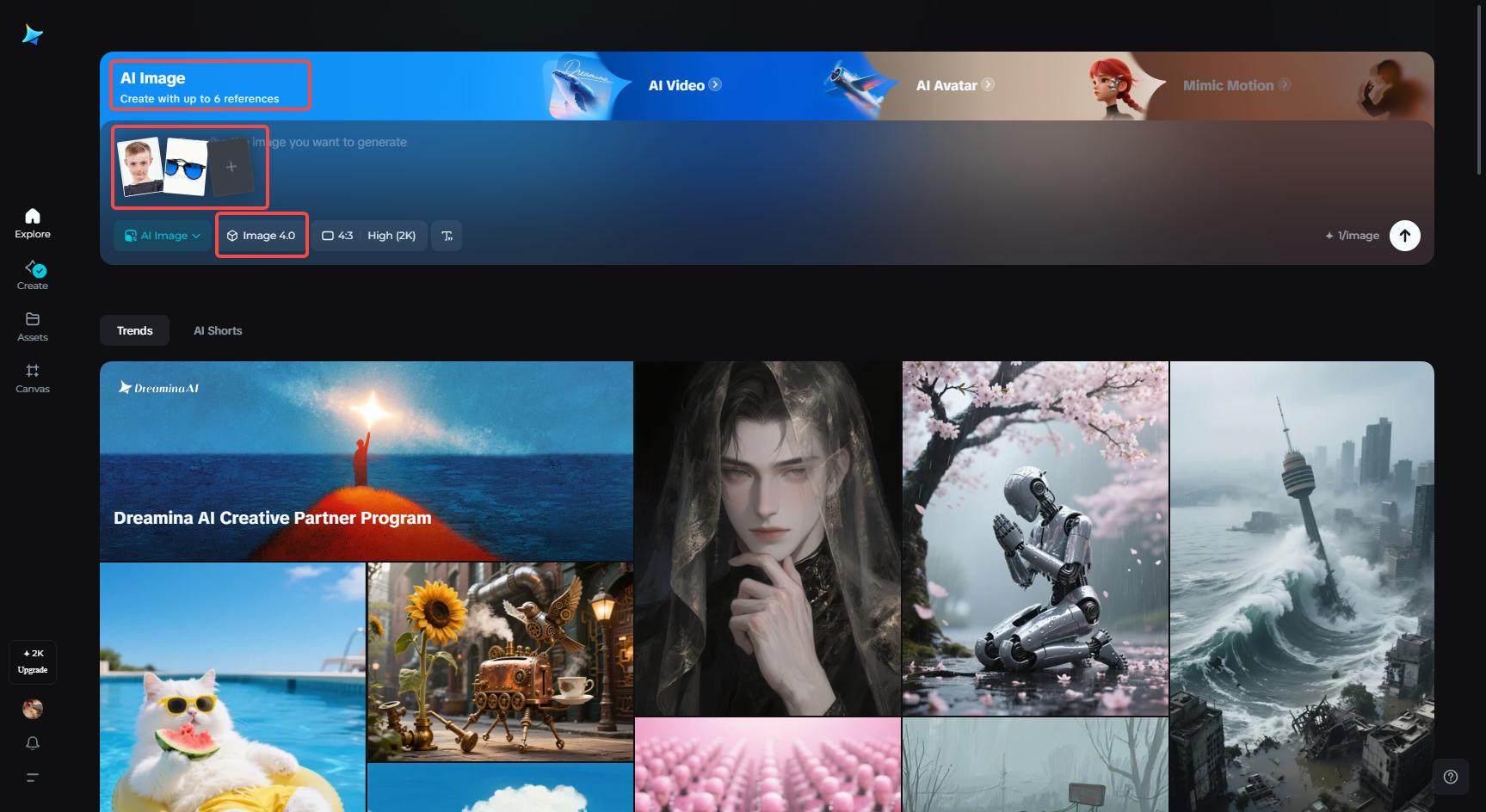This screenshot has height=812, width=1486.
Task: Open the AI Image type dropdown
Action: click(x=163, y=236)
